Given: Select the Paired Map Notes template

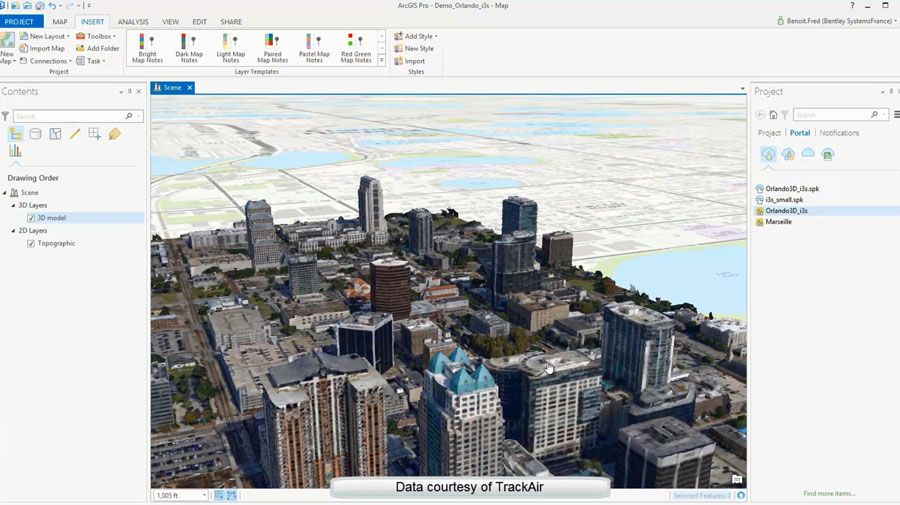Looking at the screenshot, I should (273, 48).
